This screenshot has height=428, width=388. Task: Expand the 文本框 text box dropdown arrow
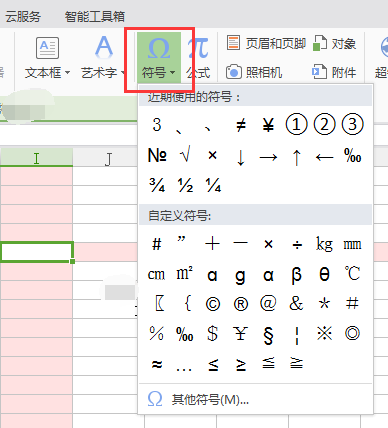coord(68,72)
